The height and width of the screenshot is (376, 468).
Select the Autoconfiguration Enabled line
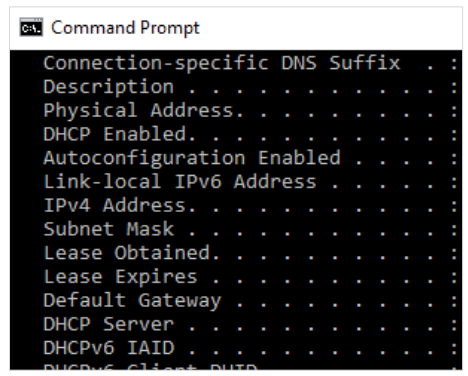(250, 158)
